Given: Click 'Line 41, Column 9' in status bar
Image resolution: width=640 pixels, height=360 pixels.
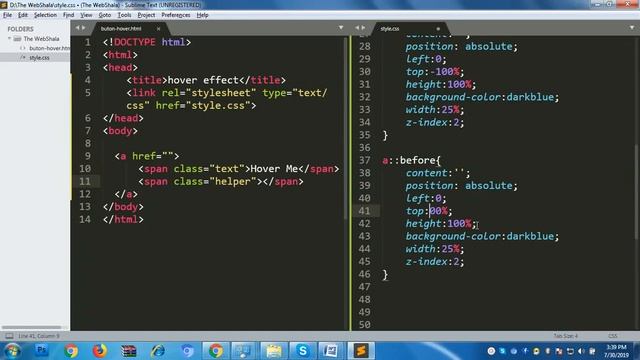Looking at the screenshot, I should pos(39,336).
